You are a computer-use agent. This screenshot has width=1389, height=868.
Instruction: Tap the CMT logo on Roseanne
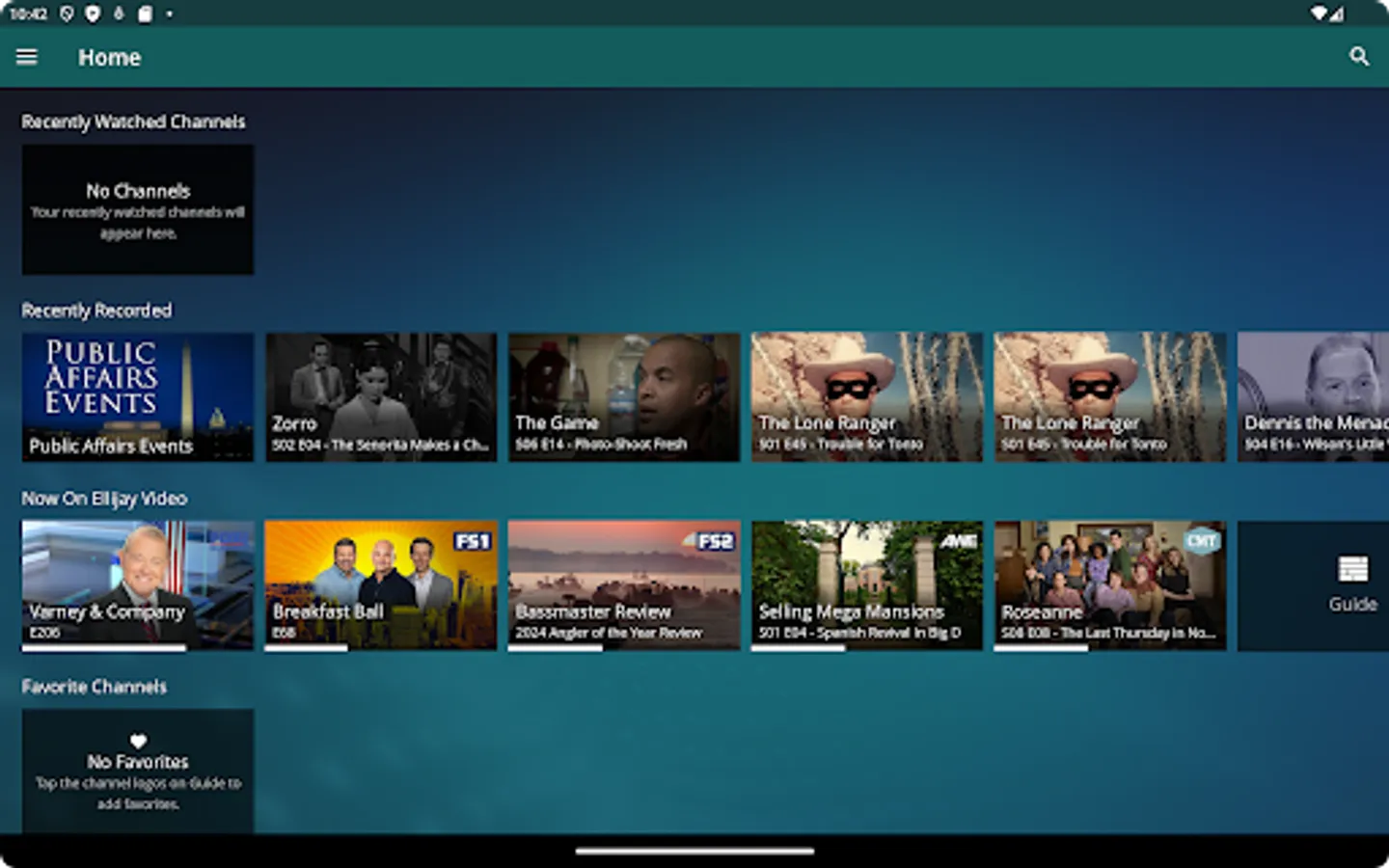point(1201,541)
